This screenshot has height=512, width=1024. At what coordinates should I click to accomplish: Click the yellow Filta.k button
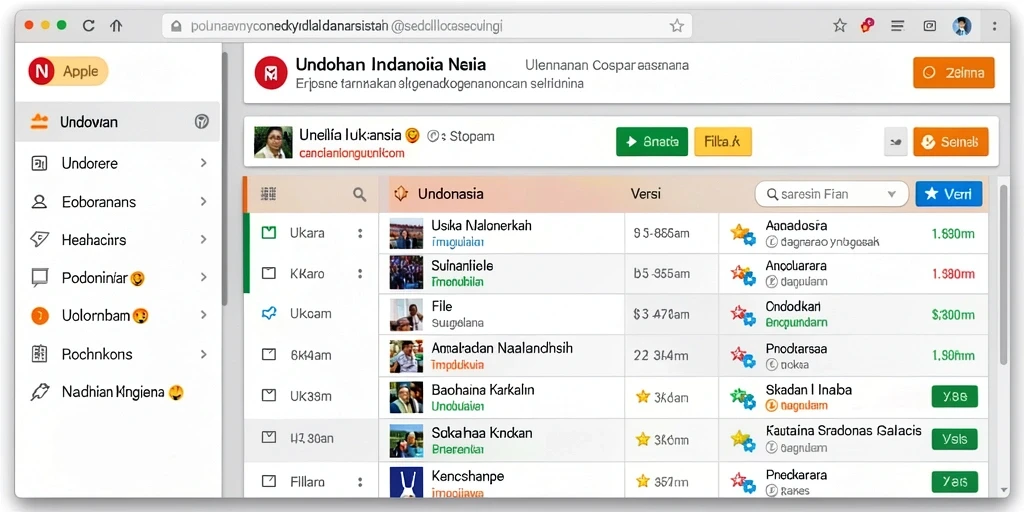[723, 142]
